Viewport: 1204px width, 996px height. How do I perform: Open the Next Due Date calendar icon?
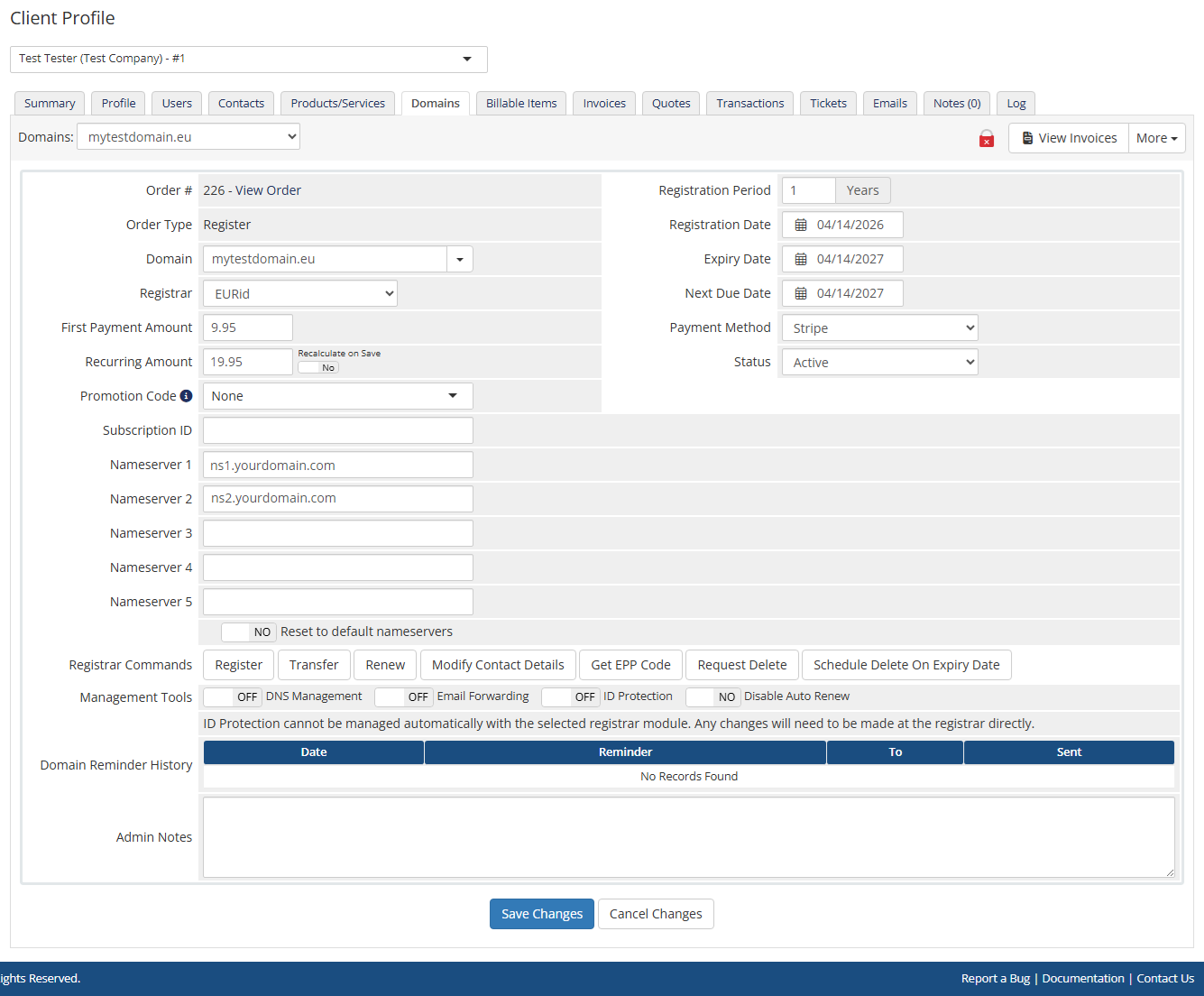[801, 293]
